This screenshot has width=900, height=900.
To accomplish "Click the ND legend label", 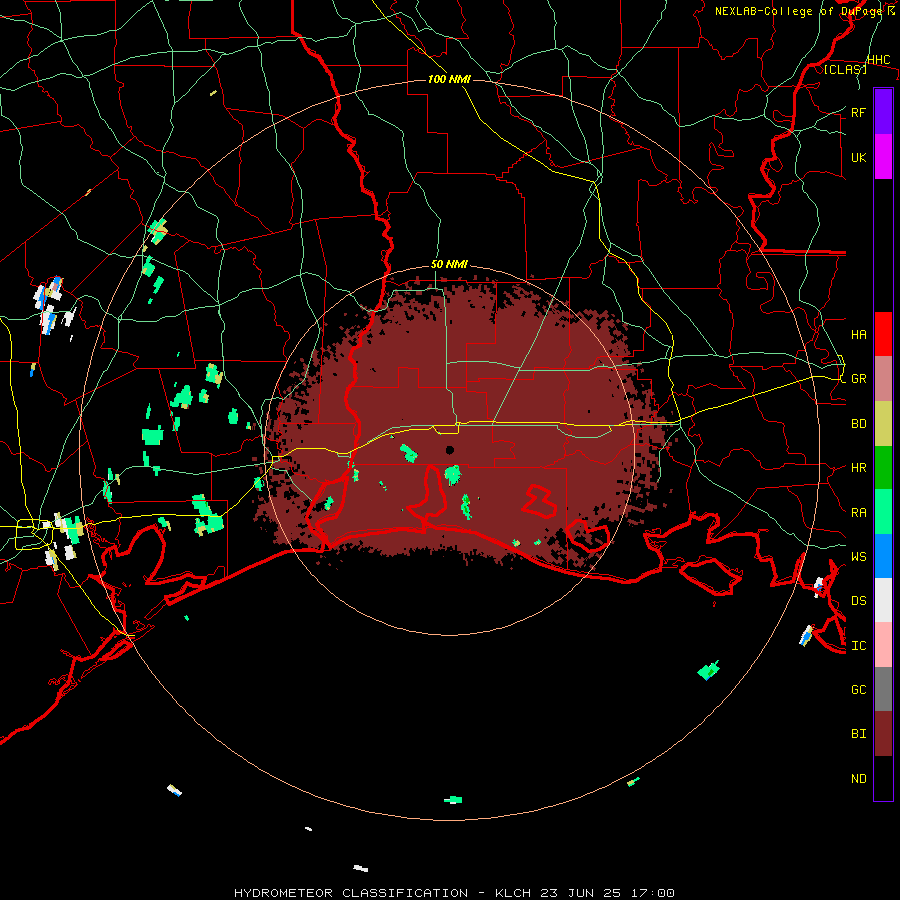I will pos(858,779).
